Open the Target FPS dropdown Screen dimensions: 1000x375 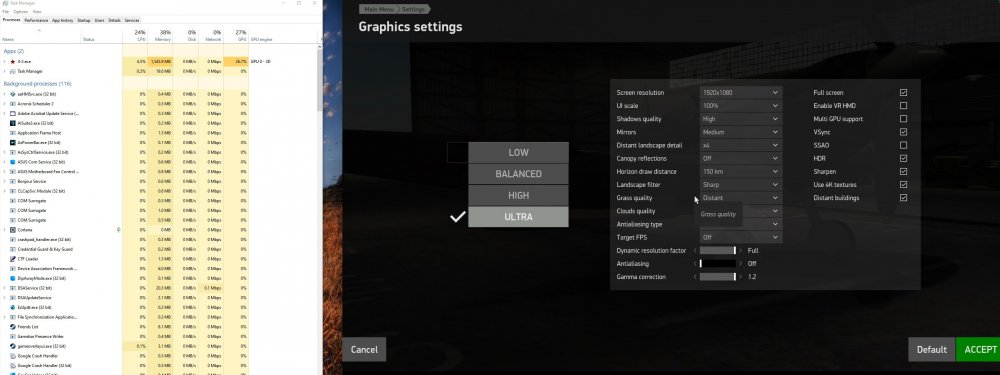tap(740, 237)
